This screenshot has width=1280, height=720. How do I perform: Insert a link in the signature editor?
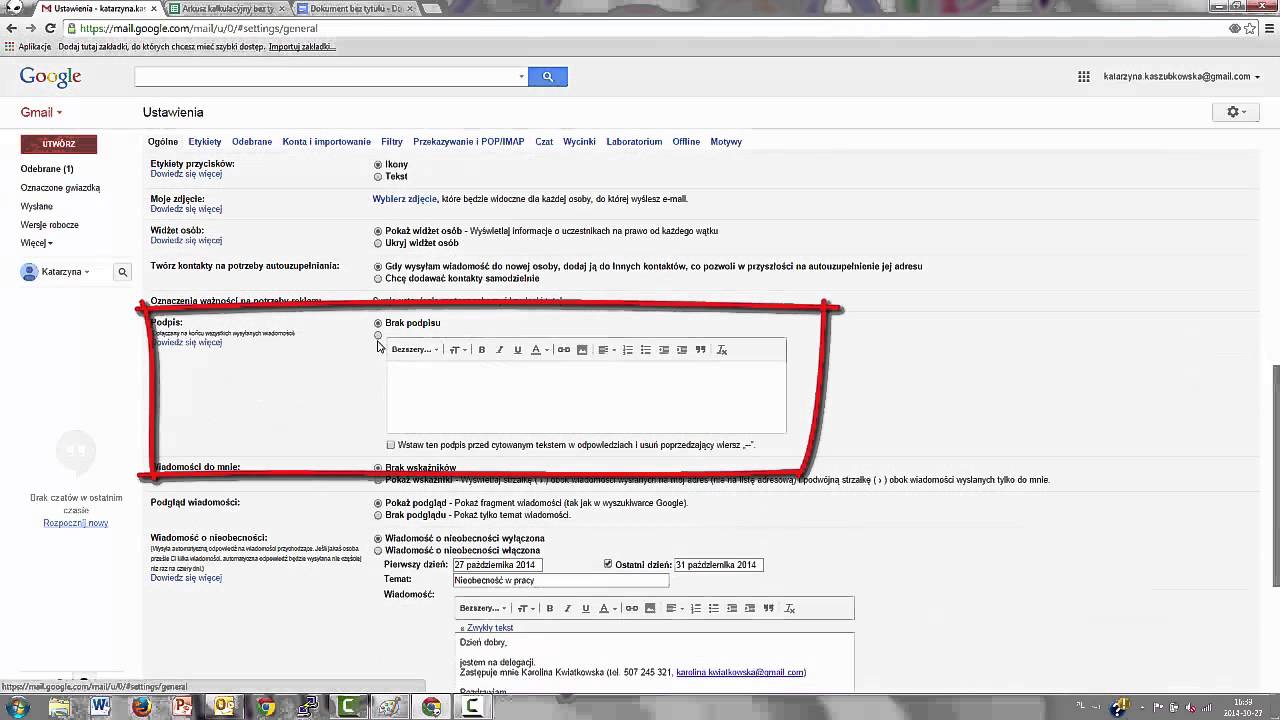click(x=564, y=350)
